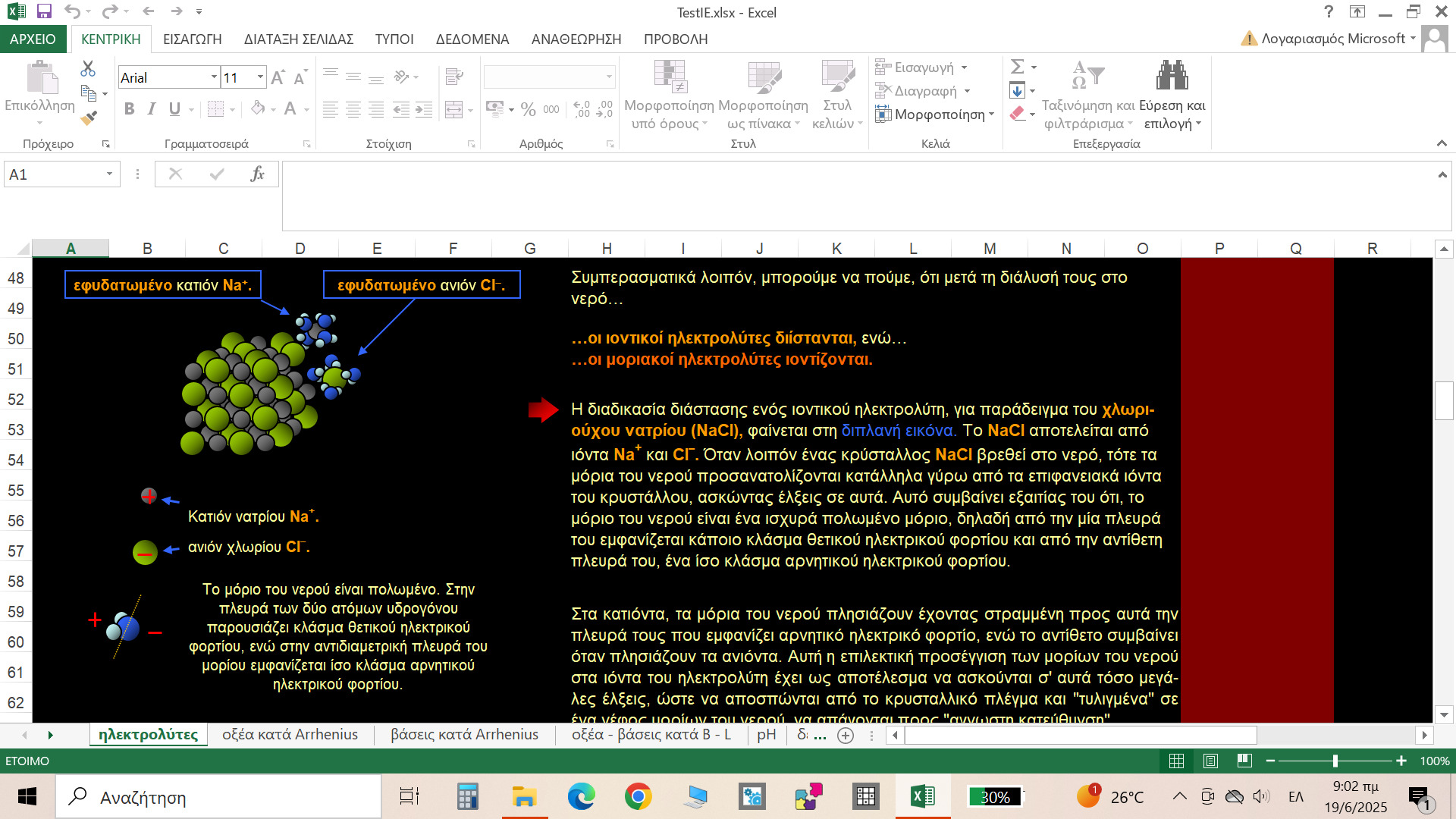
Task: Click the ΑΡΧΕΙΟ file button
Action: [x=33, y=39]
